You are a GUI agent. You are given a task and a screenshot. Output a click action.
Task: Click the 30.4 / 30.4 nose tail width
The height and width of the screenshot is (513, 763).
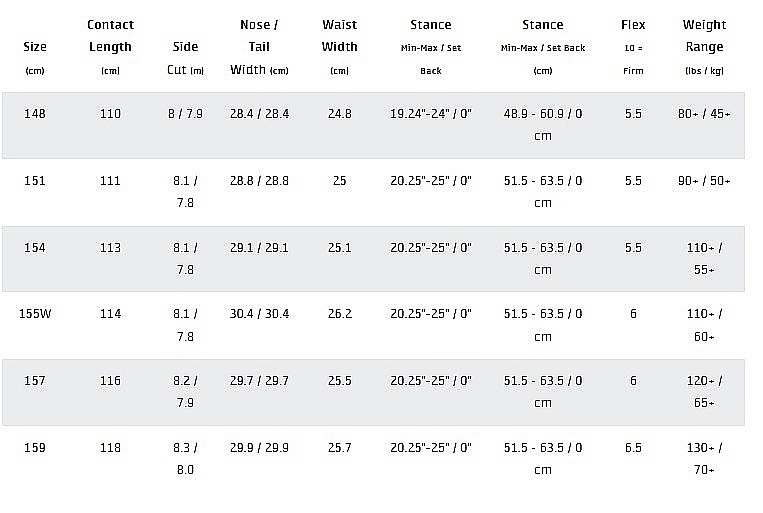tap(259, 314)
